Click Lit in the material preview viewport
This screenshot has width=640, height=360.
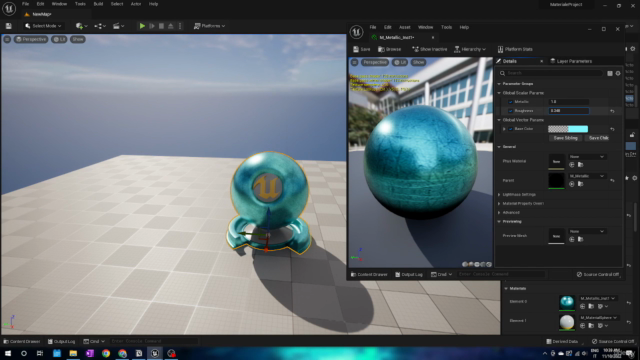point(400,62)
